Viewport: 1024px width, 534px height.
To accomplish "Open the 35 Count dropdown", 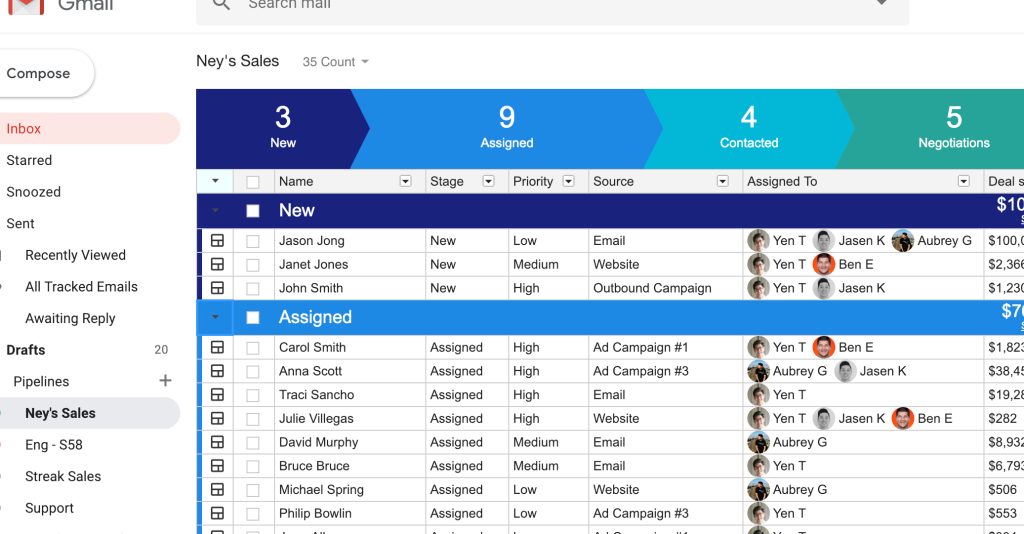I will [x=336, y=62].
